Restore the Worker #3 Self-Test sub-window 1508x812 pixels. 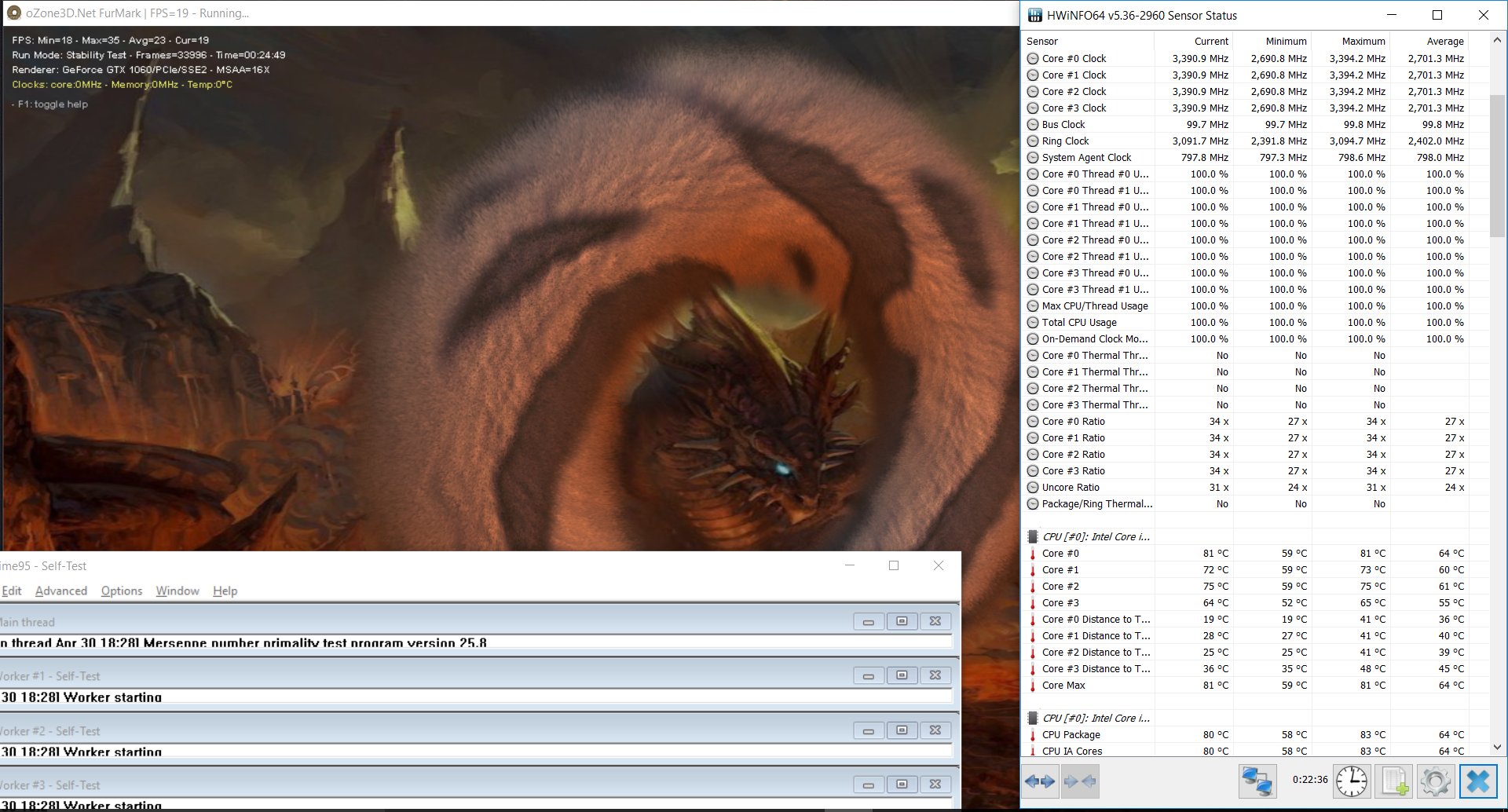902,785
